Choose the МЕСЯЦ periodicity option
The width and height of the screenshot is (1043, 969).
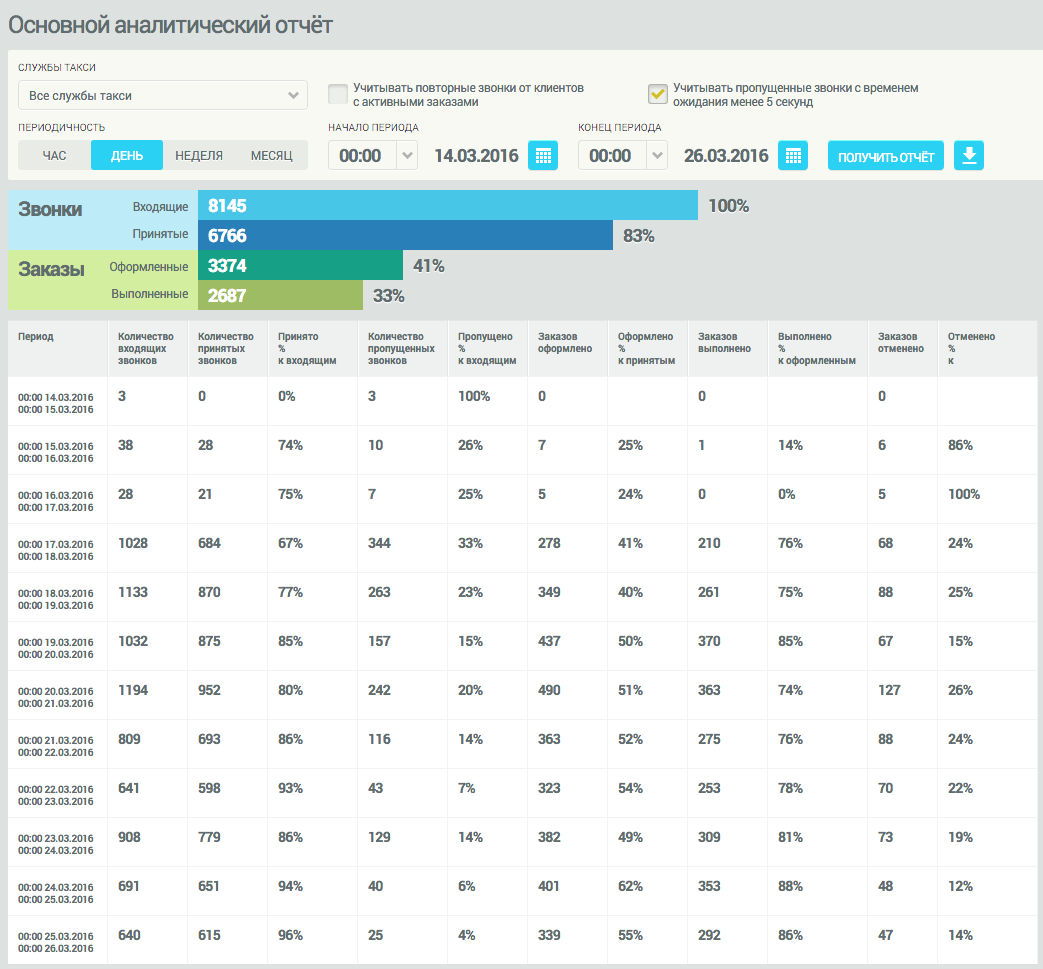pos(271,156)
